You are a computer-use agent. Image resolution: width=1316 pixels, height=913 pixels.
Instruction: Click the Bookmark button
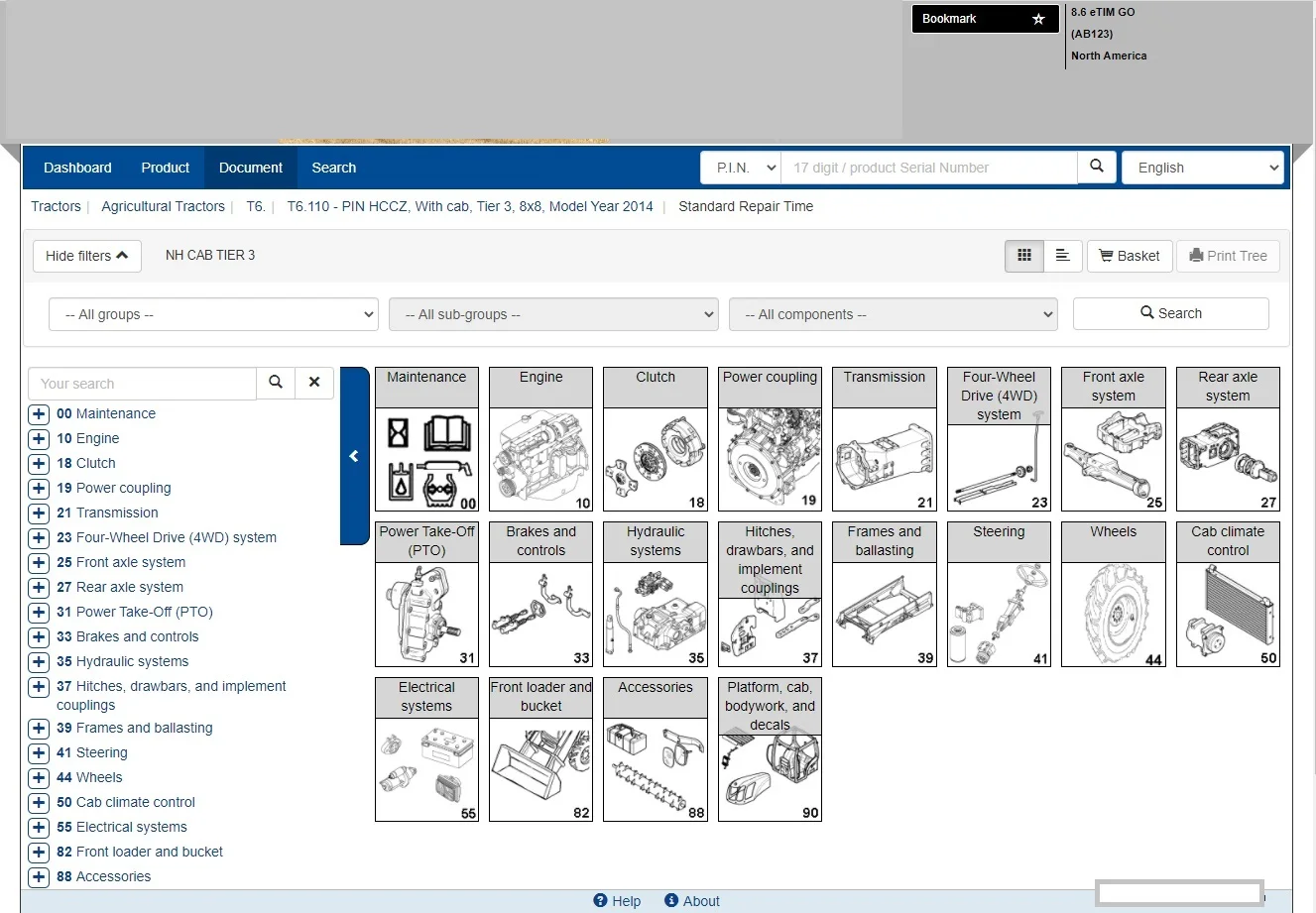(x=986, y=19)
